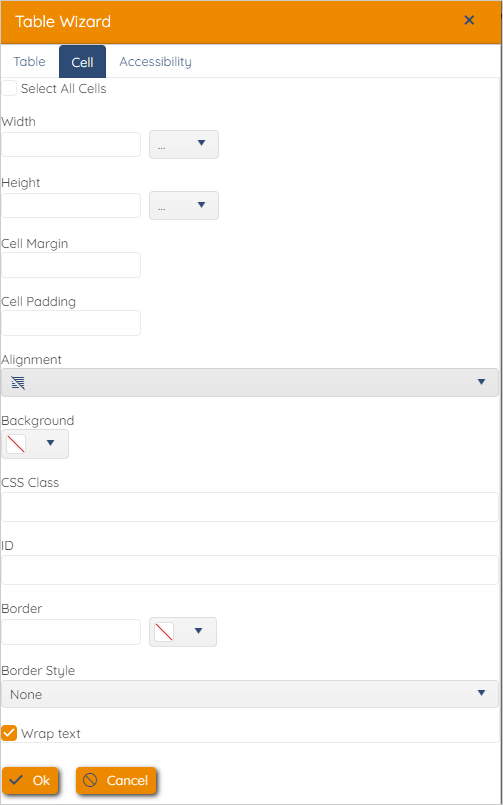Confirm with the Ok button
Image resolution: width=503 pixels, height=805 pixels.
[30, 780]
